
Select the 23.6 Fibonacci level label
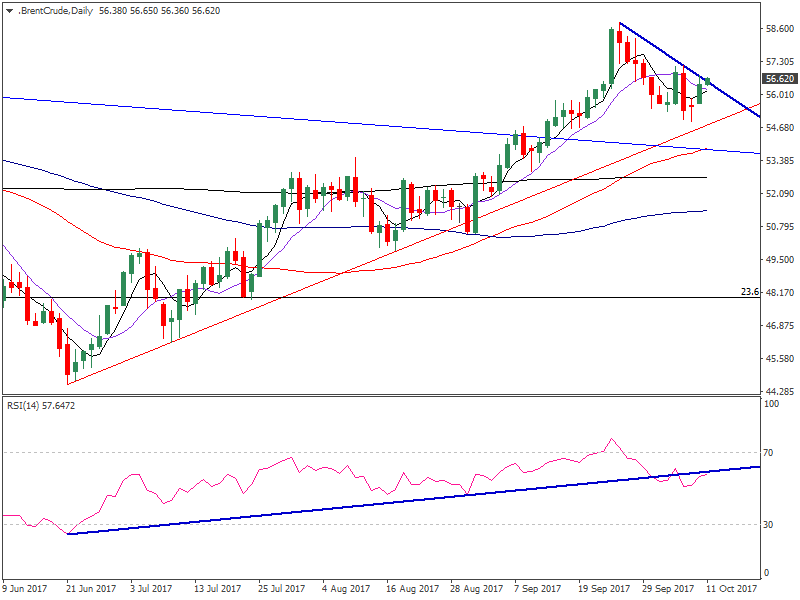pos(749,292)
